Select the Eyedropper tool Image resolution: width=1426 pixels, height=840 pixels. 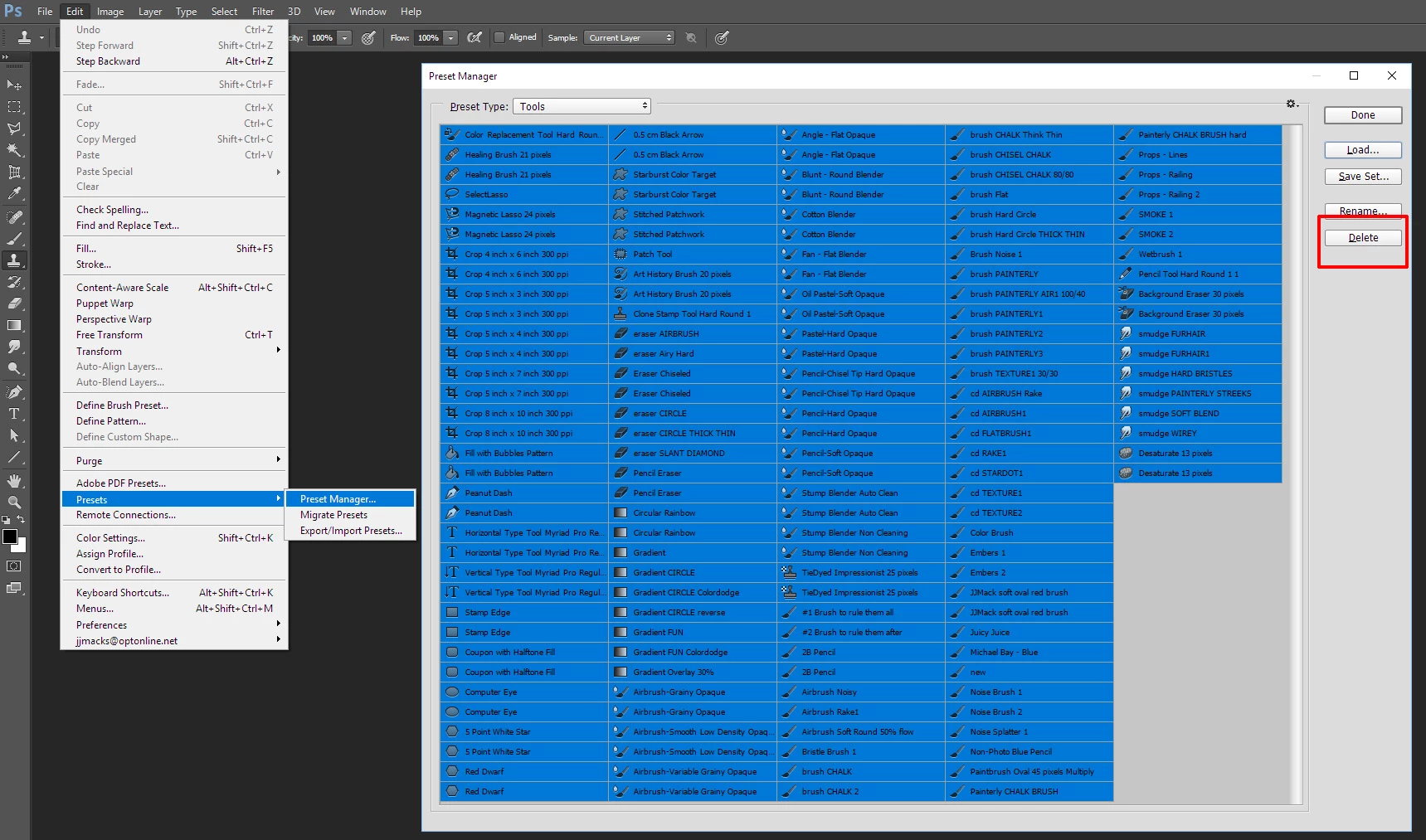click(14, 194)
